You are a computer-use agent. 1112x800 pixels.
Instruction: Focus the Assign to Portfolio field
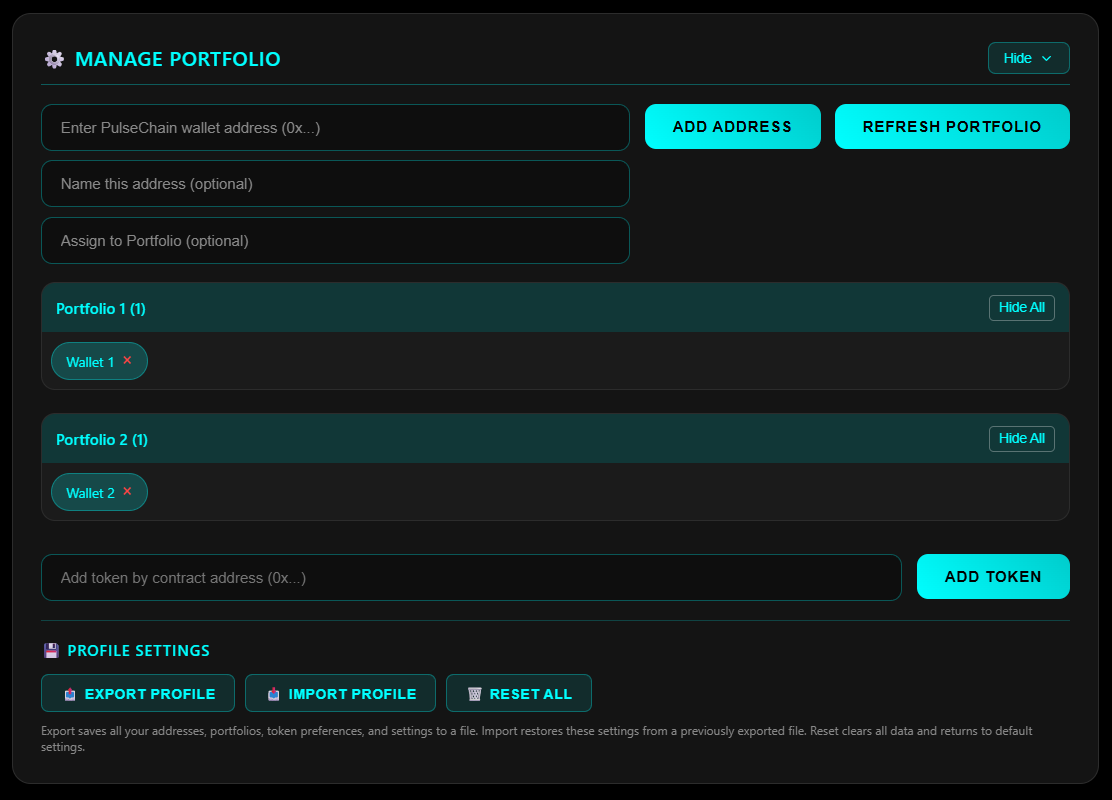335,240
